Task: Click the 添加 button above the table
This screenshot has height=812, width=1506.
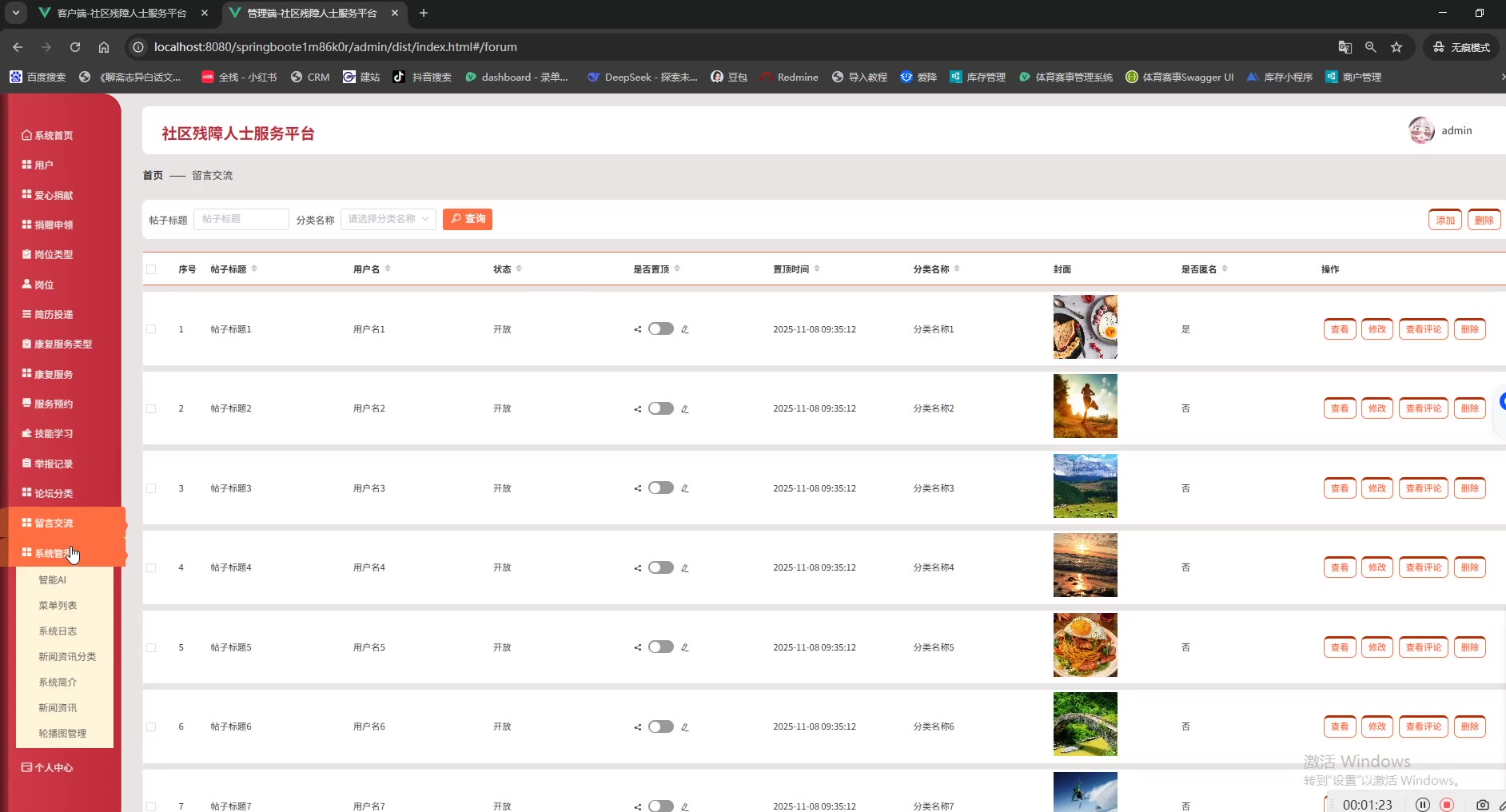Action: click(x=1445, y=220)
